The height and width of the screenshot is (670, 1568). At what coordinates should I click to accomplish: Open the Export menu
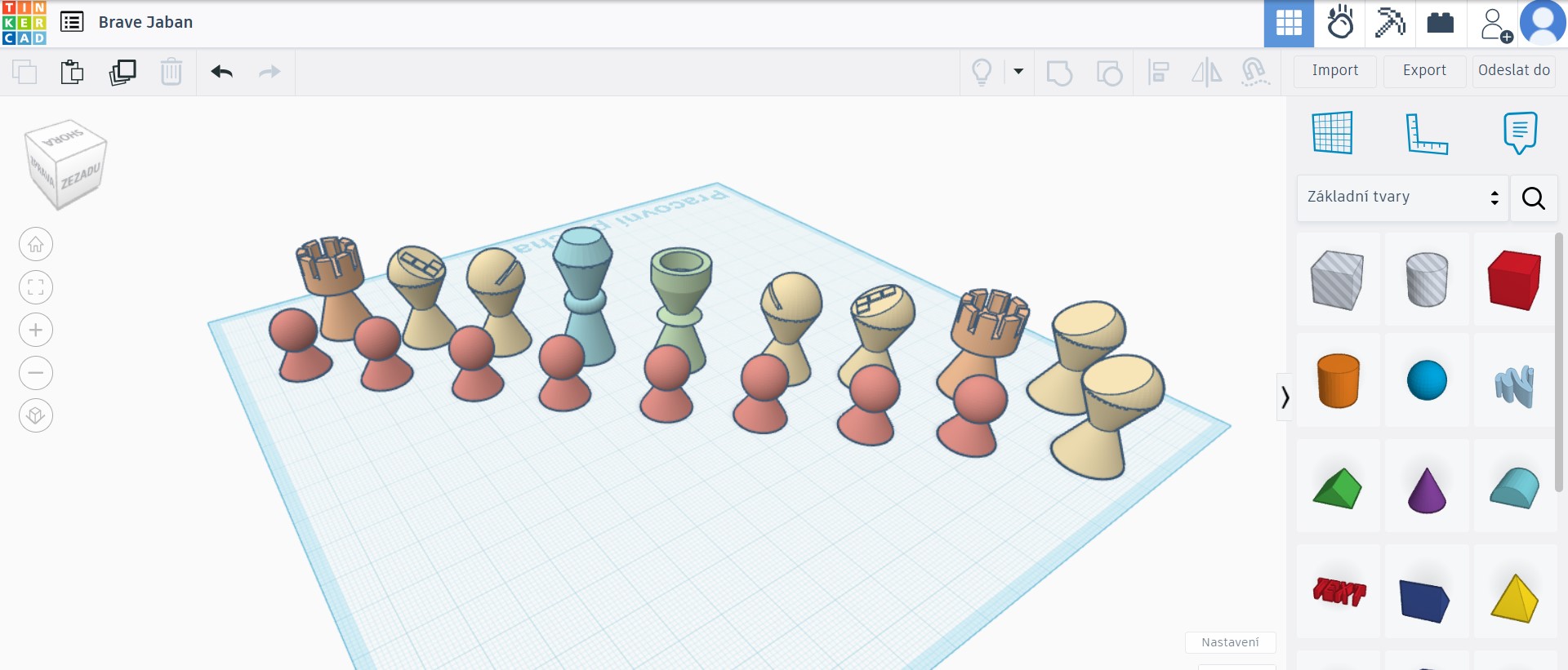pos(1424,71)
